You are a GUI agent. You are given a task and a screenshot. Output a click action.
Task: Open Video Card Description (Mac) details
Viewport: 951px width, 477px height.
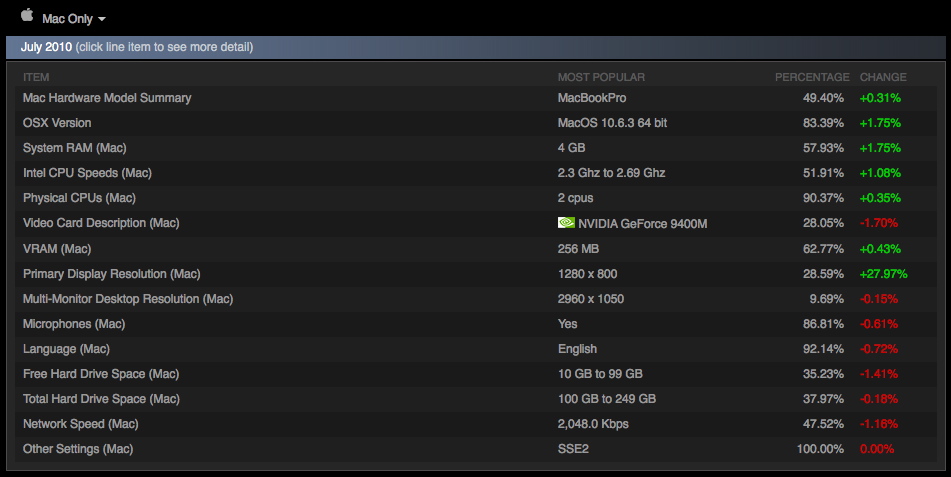[x=476, y=223]
